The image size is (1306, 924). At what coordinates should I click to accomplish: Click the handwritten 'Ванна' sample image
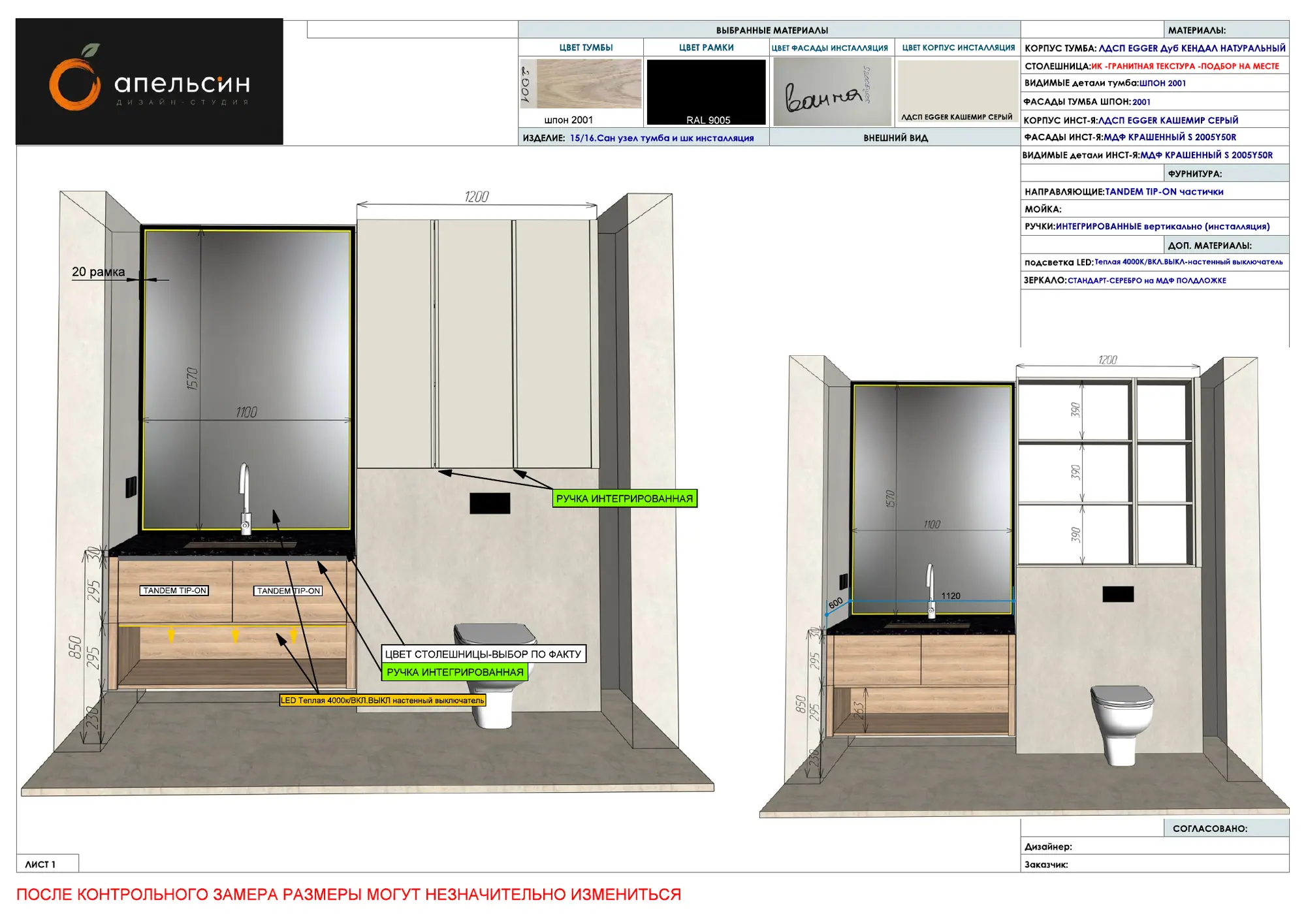coord(832,91)
